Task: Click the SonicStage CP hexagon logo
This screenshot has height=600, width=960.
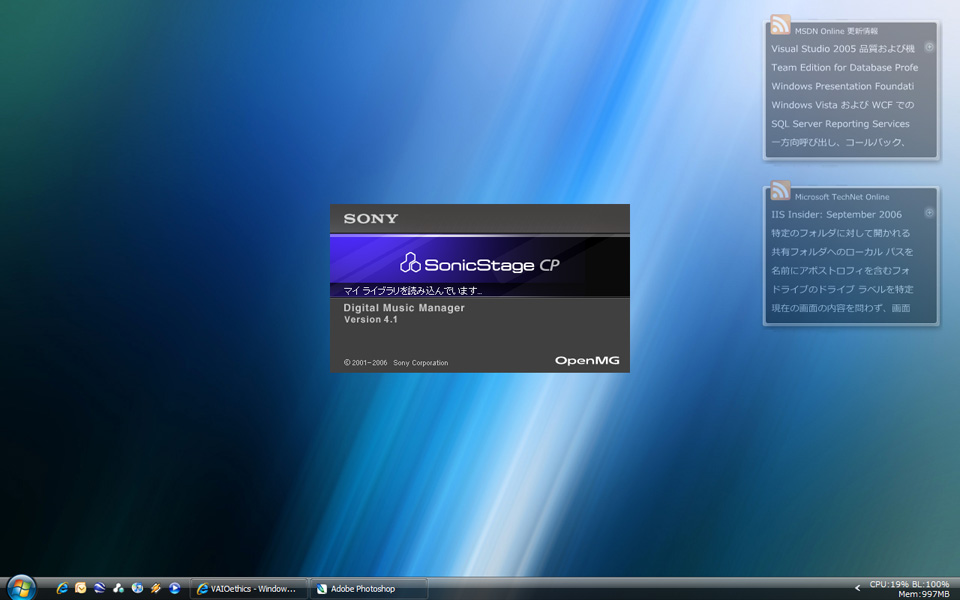Action: (410, 263)
